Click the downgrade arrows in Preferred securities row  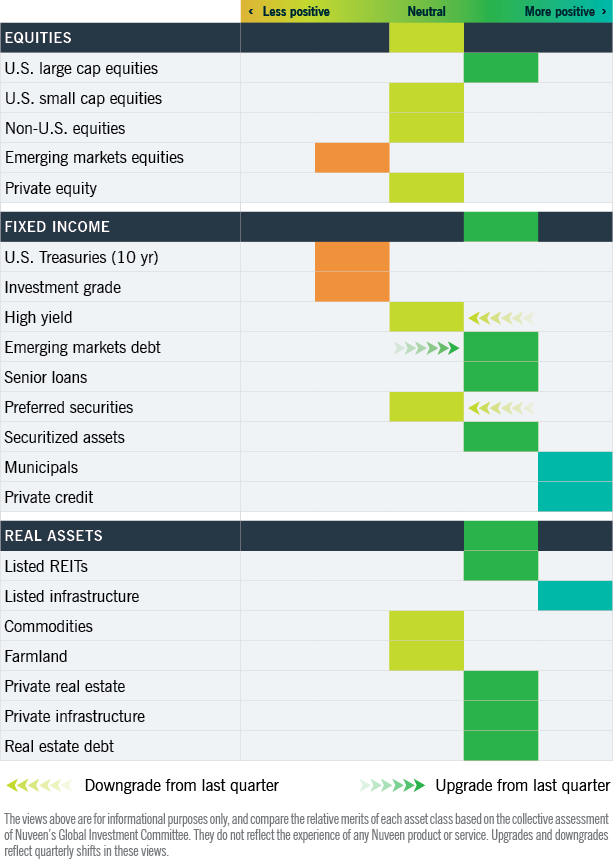point(500,408)
